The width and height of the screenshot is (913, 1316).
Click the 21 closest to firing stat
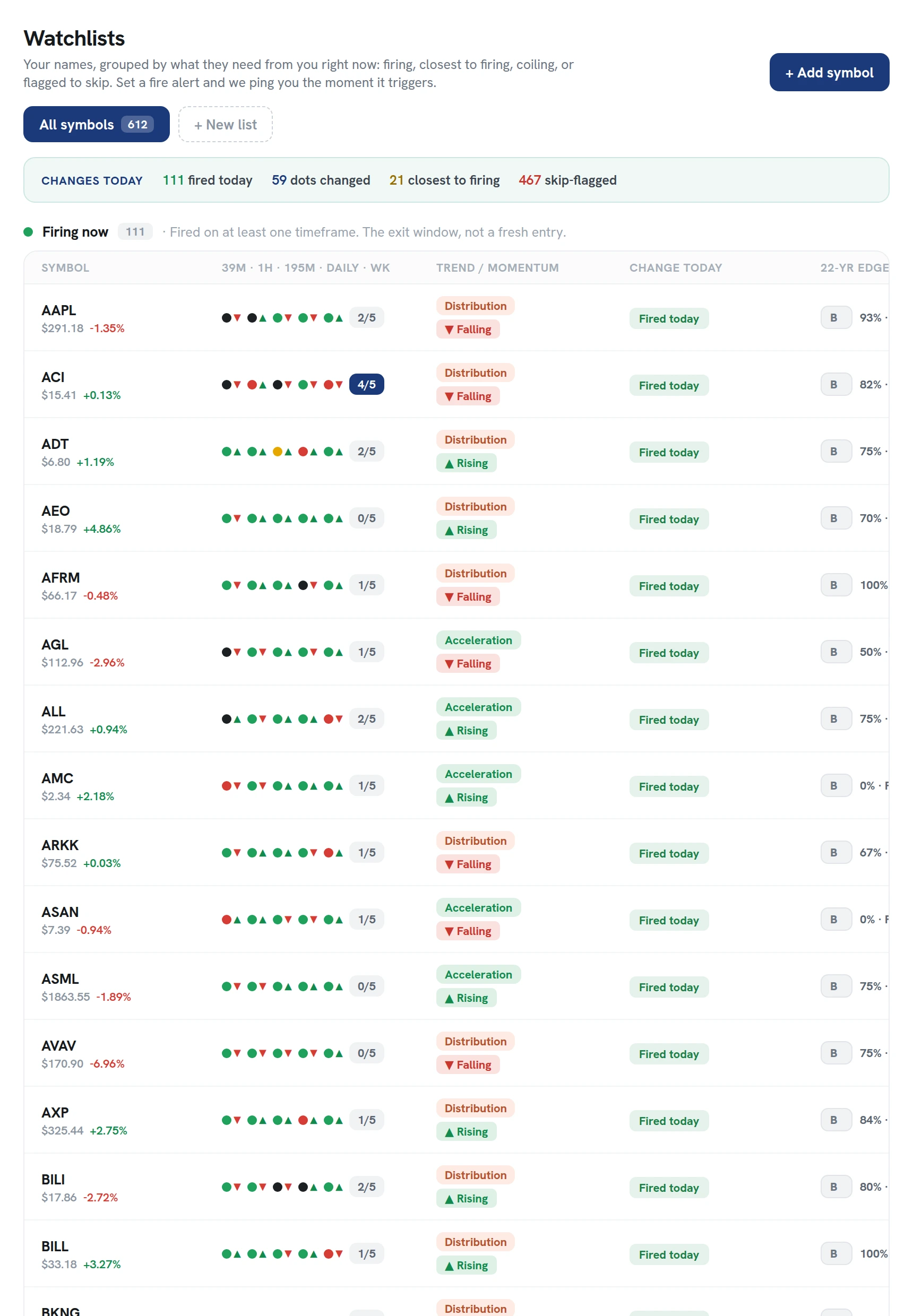(x=444, y=180)
